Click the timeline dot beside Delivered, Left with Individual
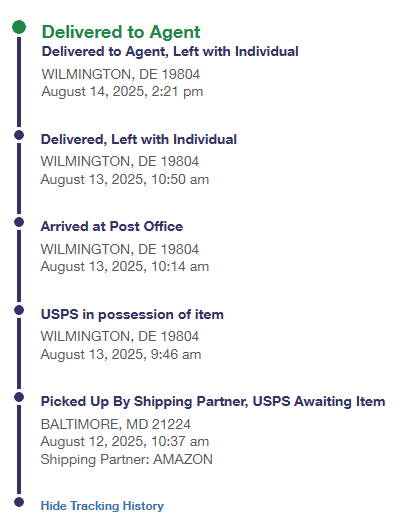 [19, 135]
